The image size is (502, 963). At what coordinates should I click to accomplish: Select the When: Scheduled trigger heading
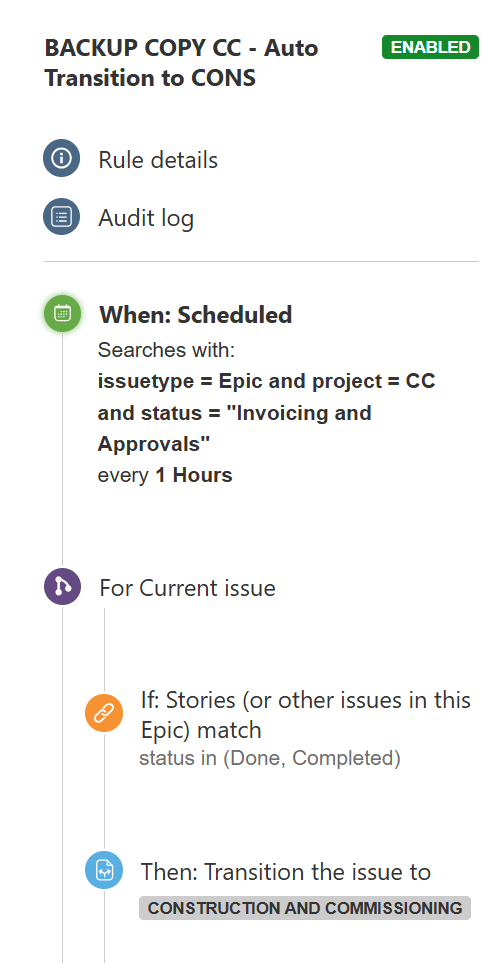195,314
